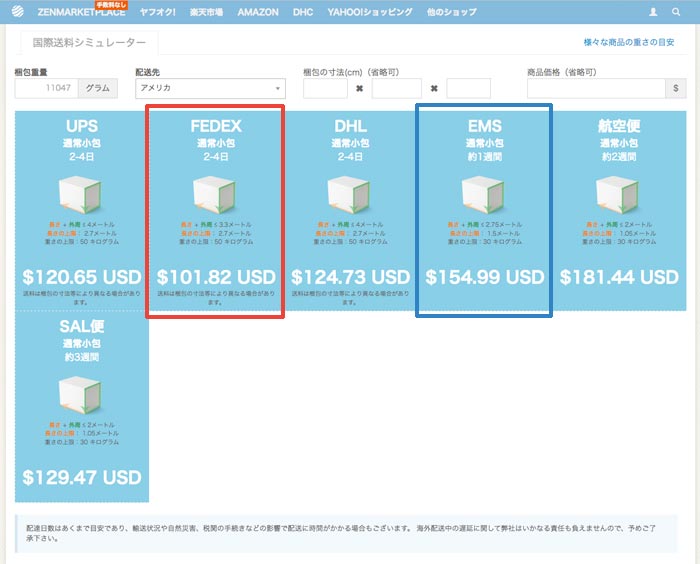The width and height of the screenshot is (700, 564).
Task: Focus the first package dimension field
Action: (325, 88)
